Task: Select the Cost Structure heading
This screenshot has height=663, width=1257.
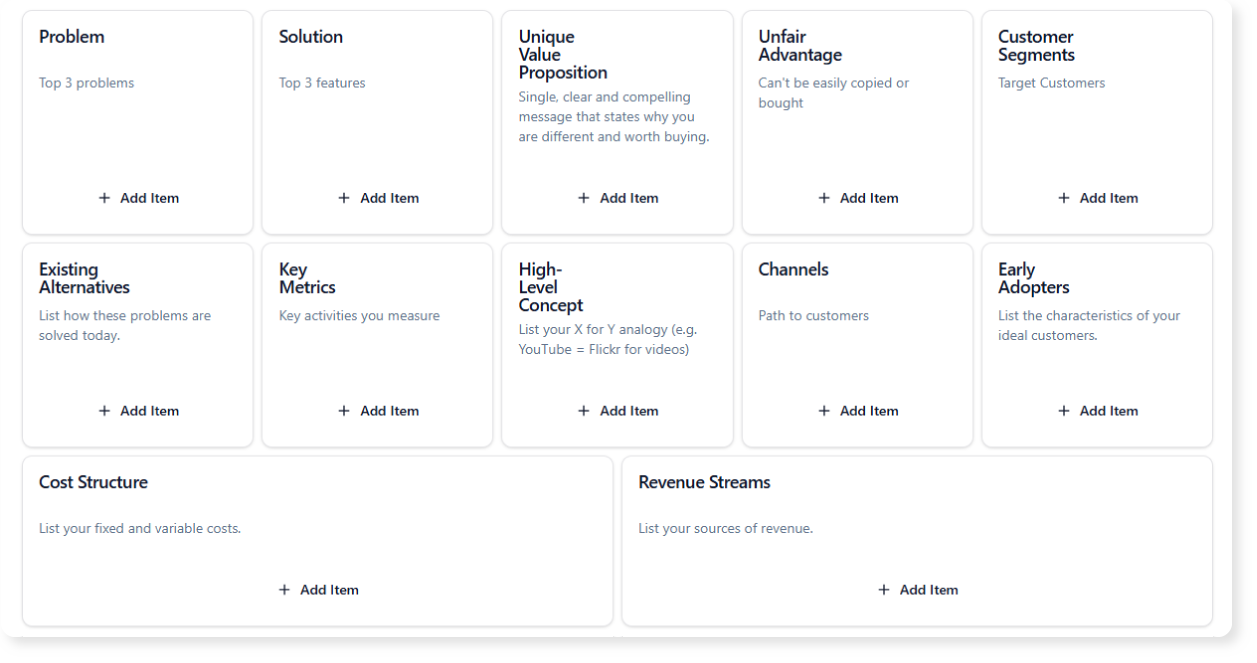Action: coord(93,483)
